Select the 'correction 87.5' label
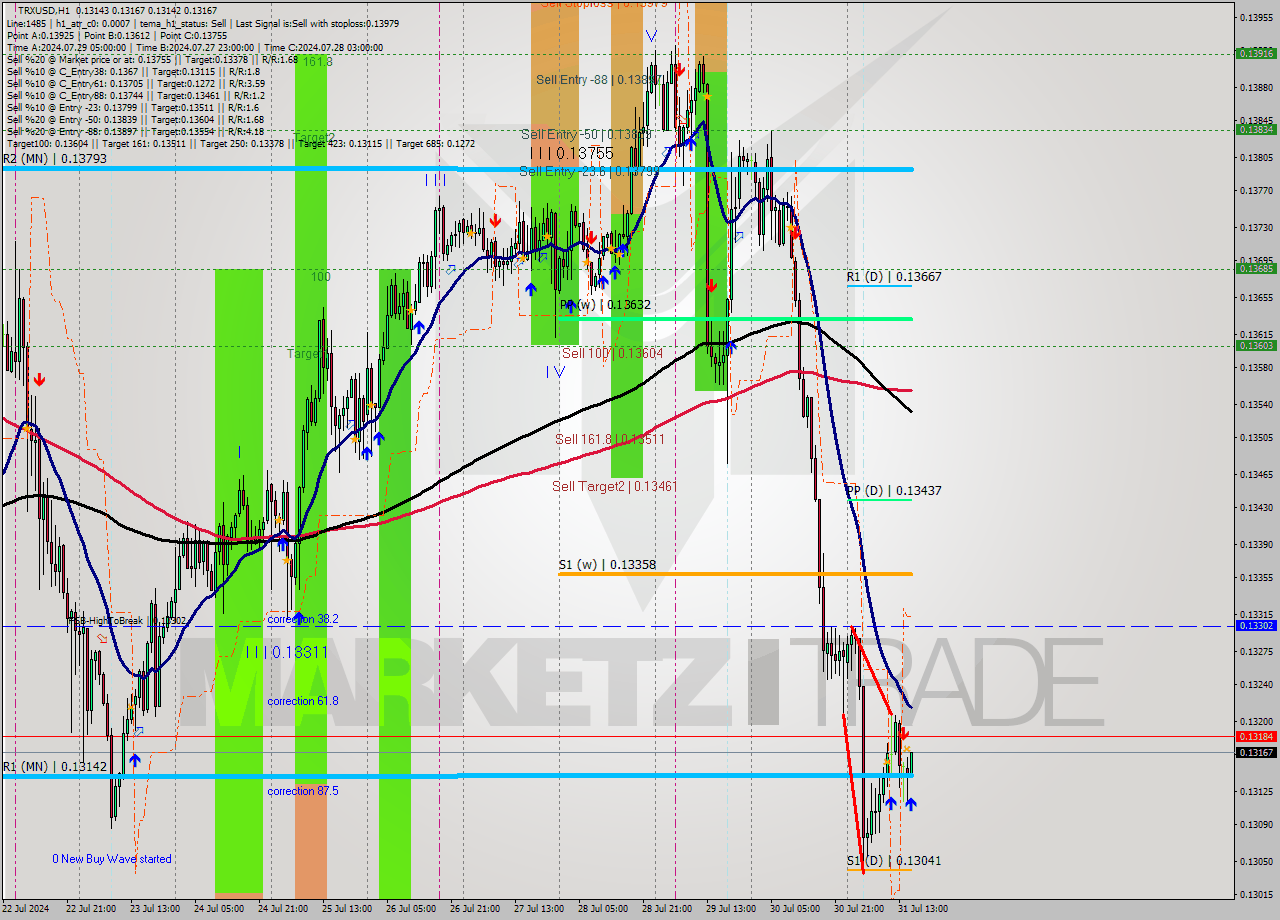The image size is (1280, 920). pyautogui.click(x=303, y=791)
